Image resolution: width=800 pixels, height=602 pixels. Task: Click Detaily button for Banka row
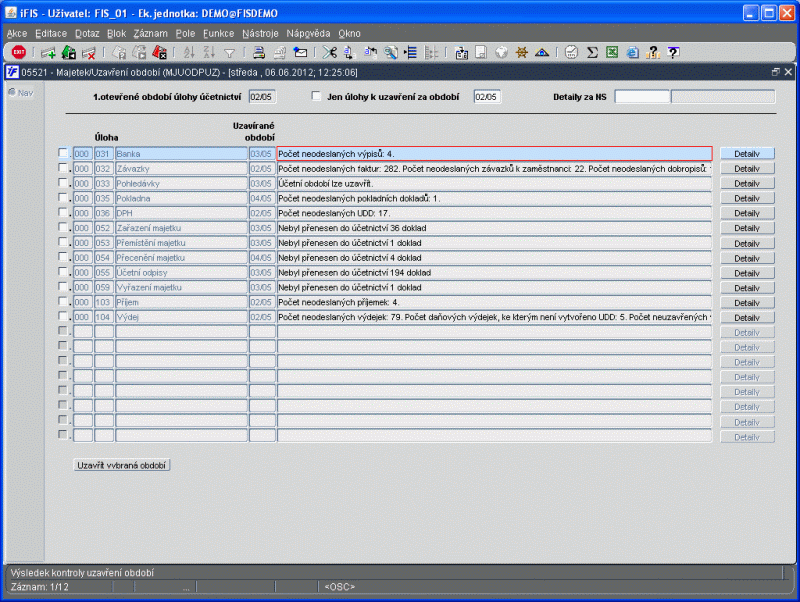click(747, 154)
